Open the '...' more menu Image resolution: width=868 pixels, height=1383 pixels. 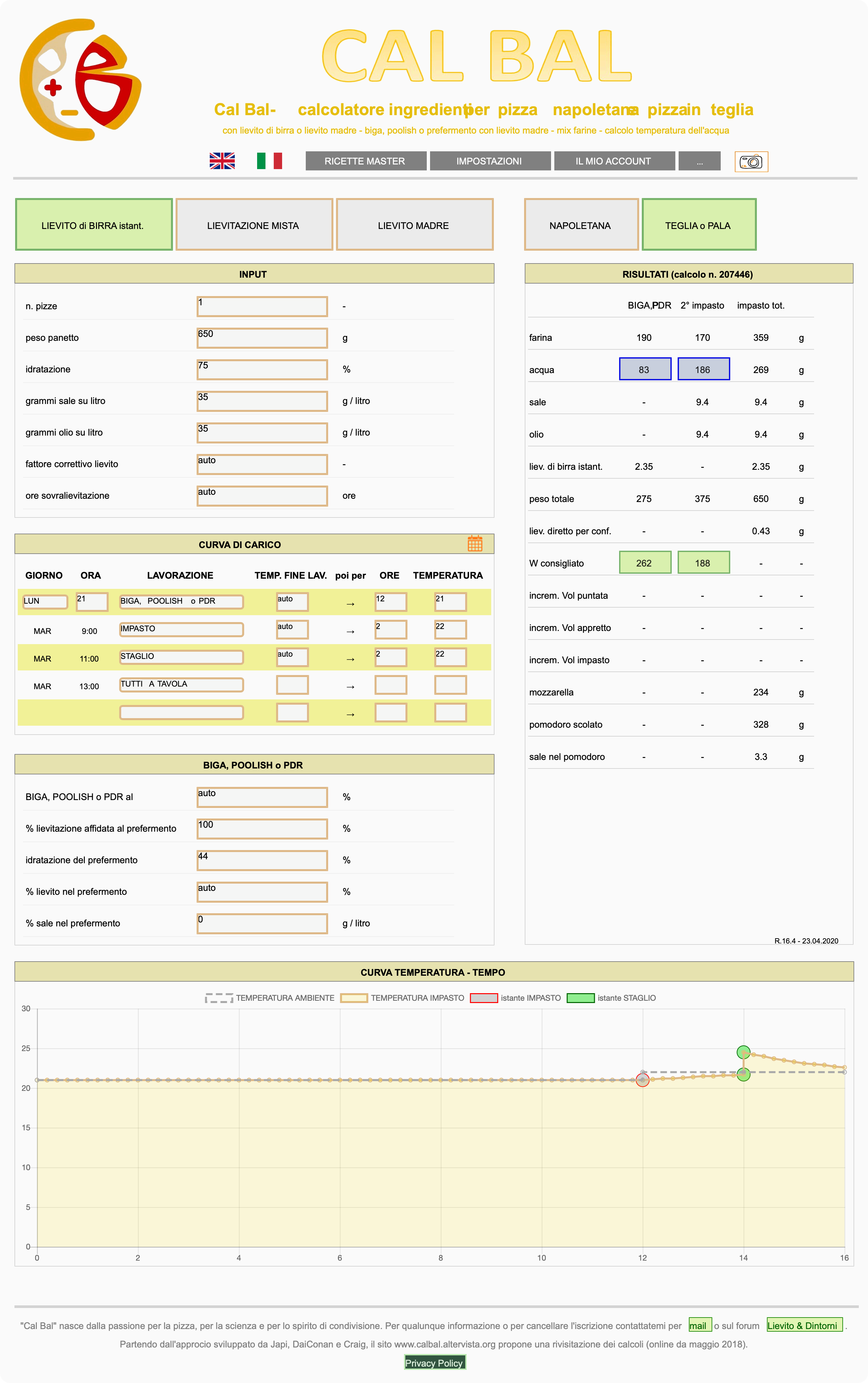pos(699,161)
